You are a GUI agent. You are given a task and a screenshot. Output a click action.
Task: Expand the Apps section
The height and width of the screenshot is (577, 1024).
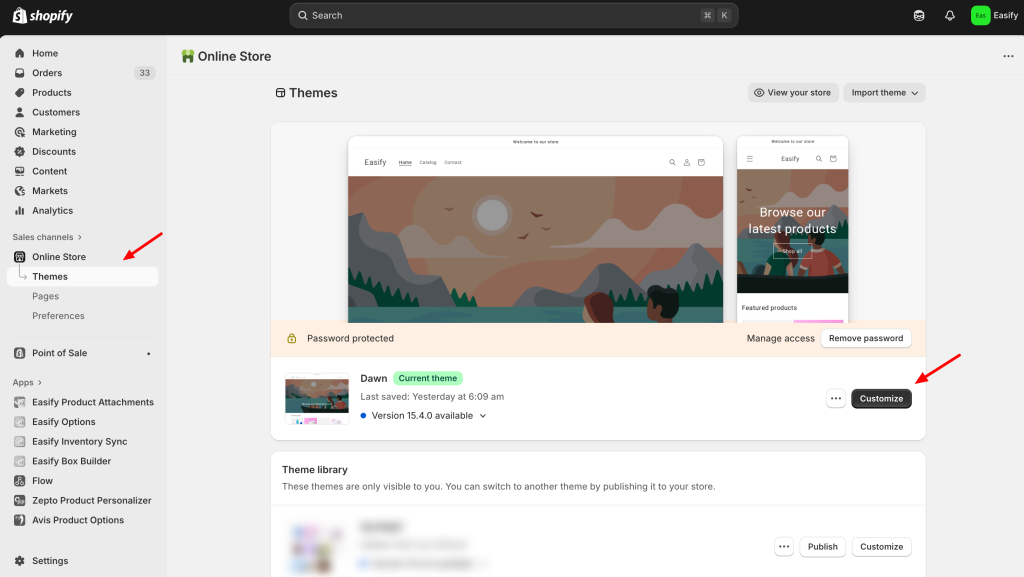pyautogui.click(x=27, y=382)
